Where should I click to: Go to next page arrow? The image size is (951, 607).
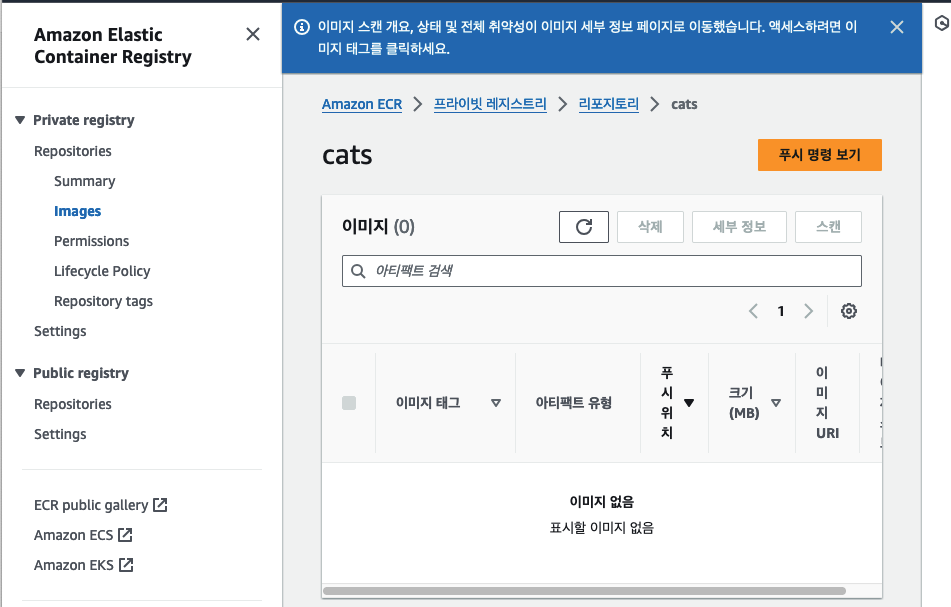(x=808, y=311)
